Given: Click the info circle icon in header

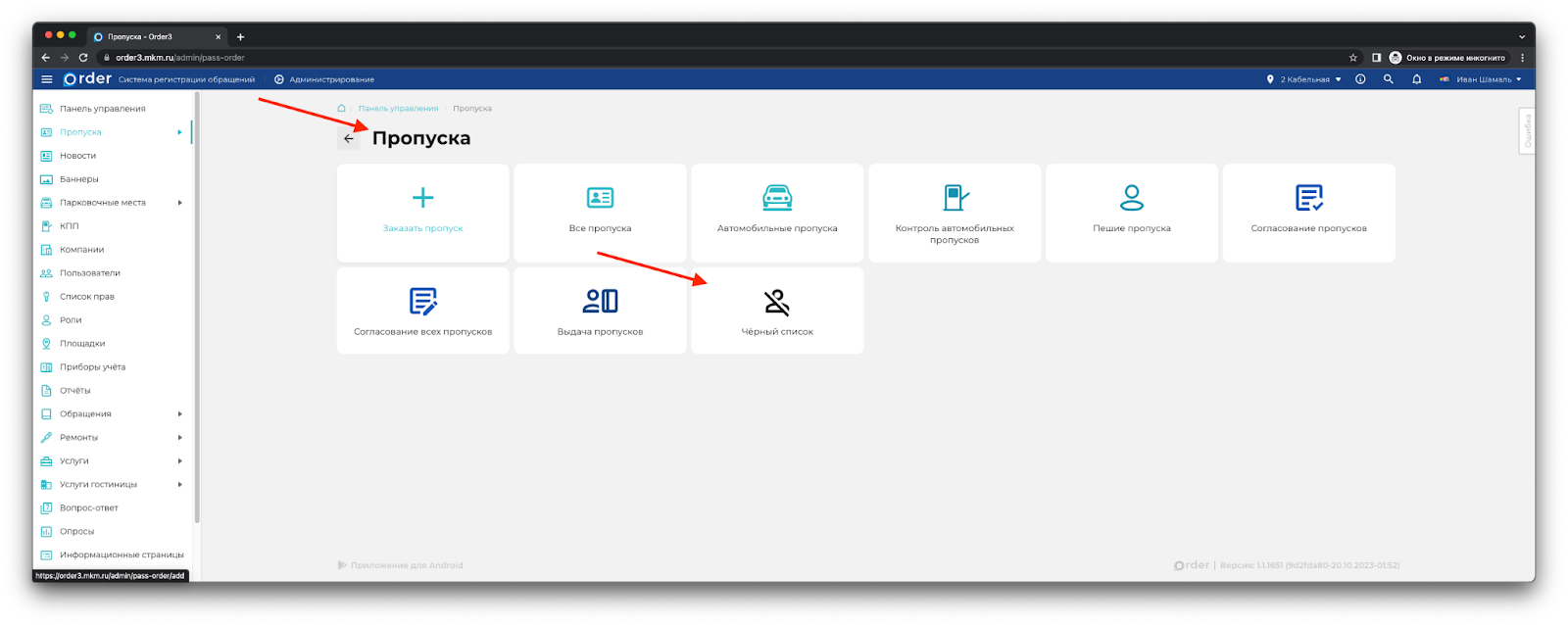Looking at the screenshot, I should point(1360,79).
